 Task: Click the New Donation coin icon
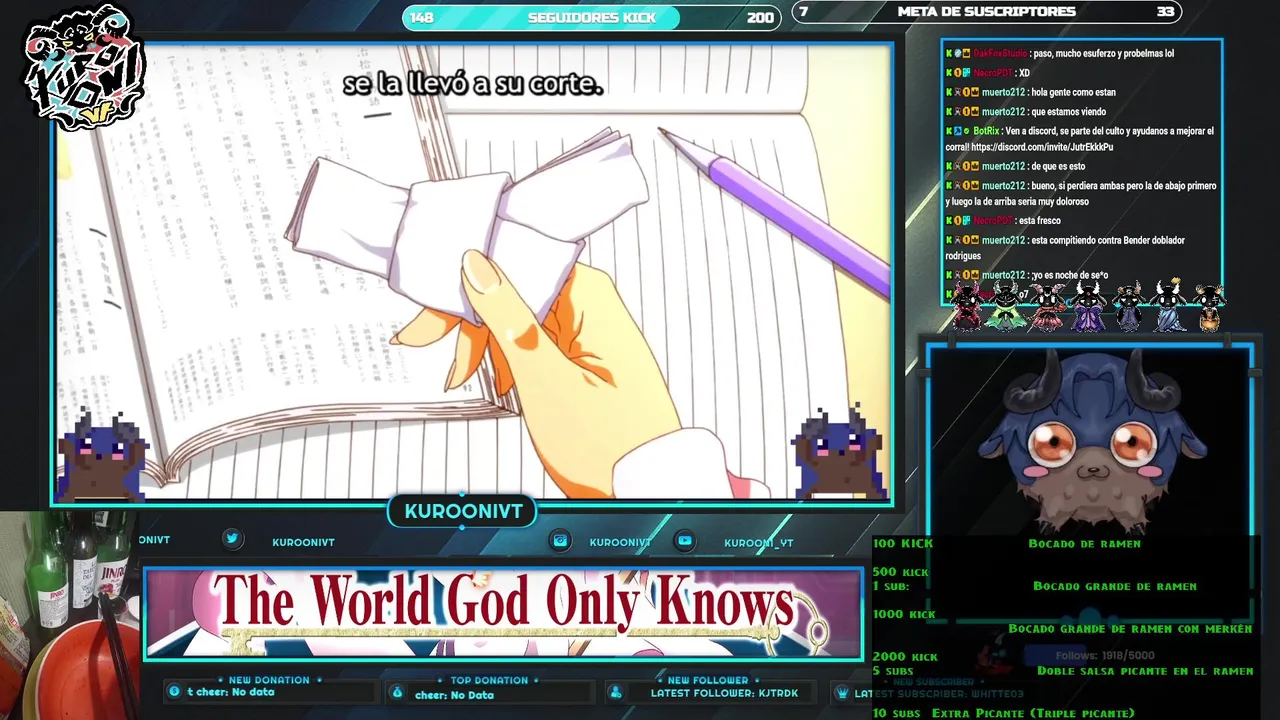pyautogui.click(x=174, y=691)
